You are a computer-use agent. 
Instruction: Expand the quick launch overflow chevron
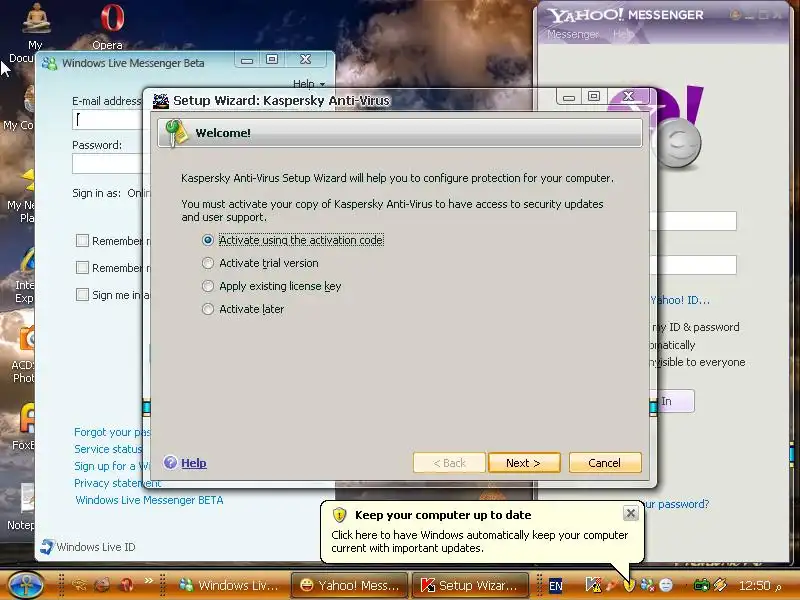click(148, 580)
